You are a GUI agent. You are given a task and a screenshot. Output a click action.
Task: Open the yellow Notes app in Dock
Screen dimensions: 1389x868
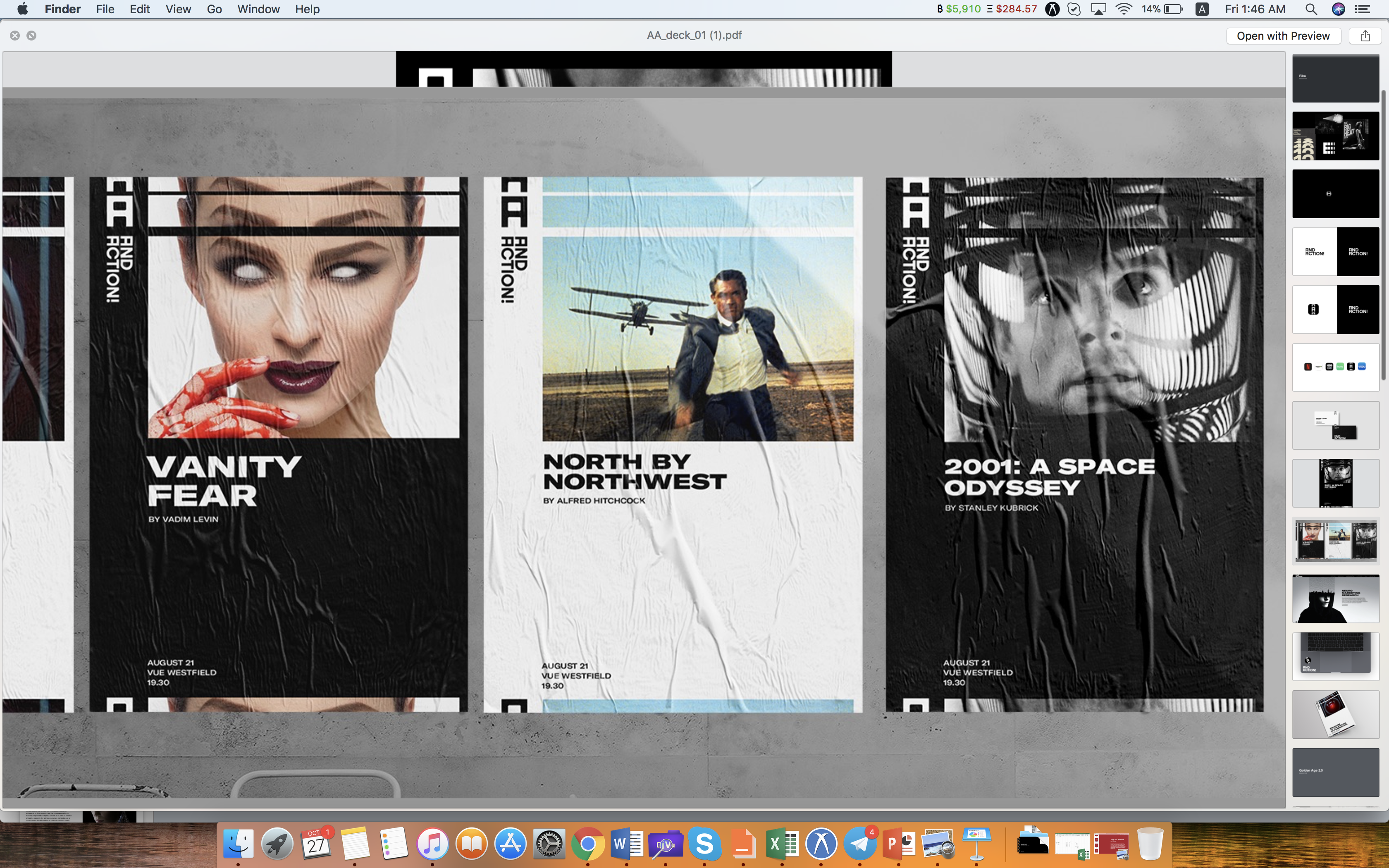pyautogui.click(x=355, y=844)
